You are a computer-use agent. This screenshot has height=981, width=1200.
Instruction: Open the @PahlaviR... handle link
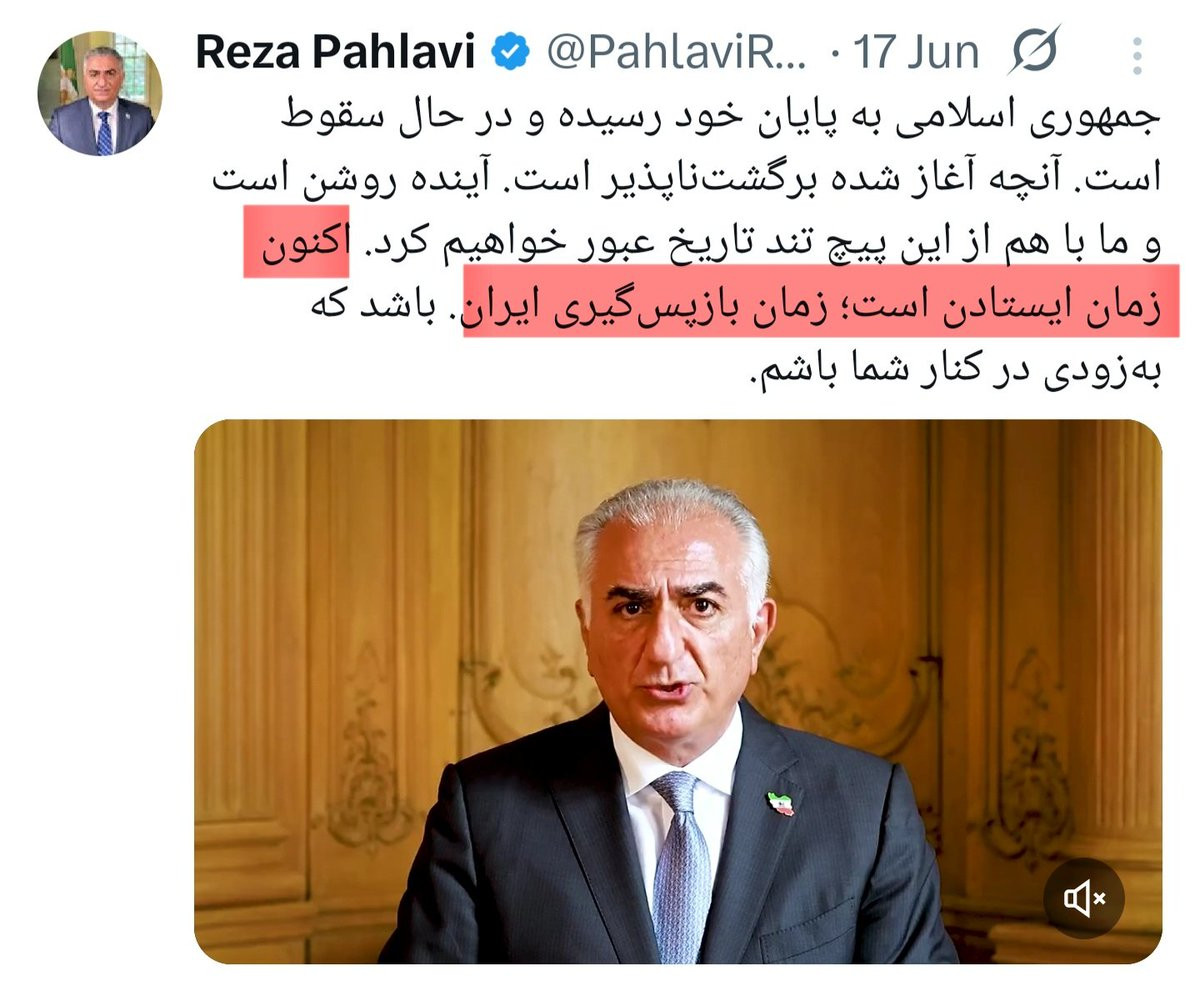(676, 52)
